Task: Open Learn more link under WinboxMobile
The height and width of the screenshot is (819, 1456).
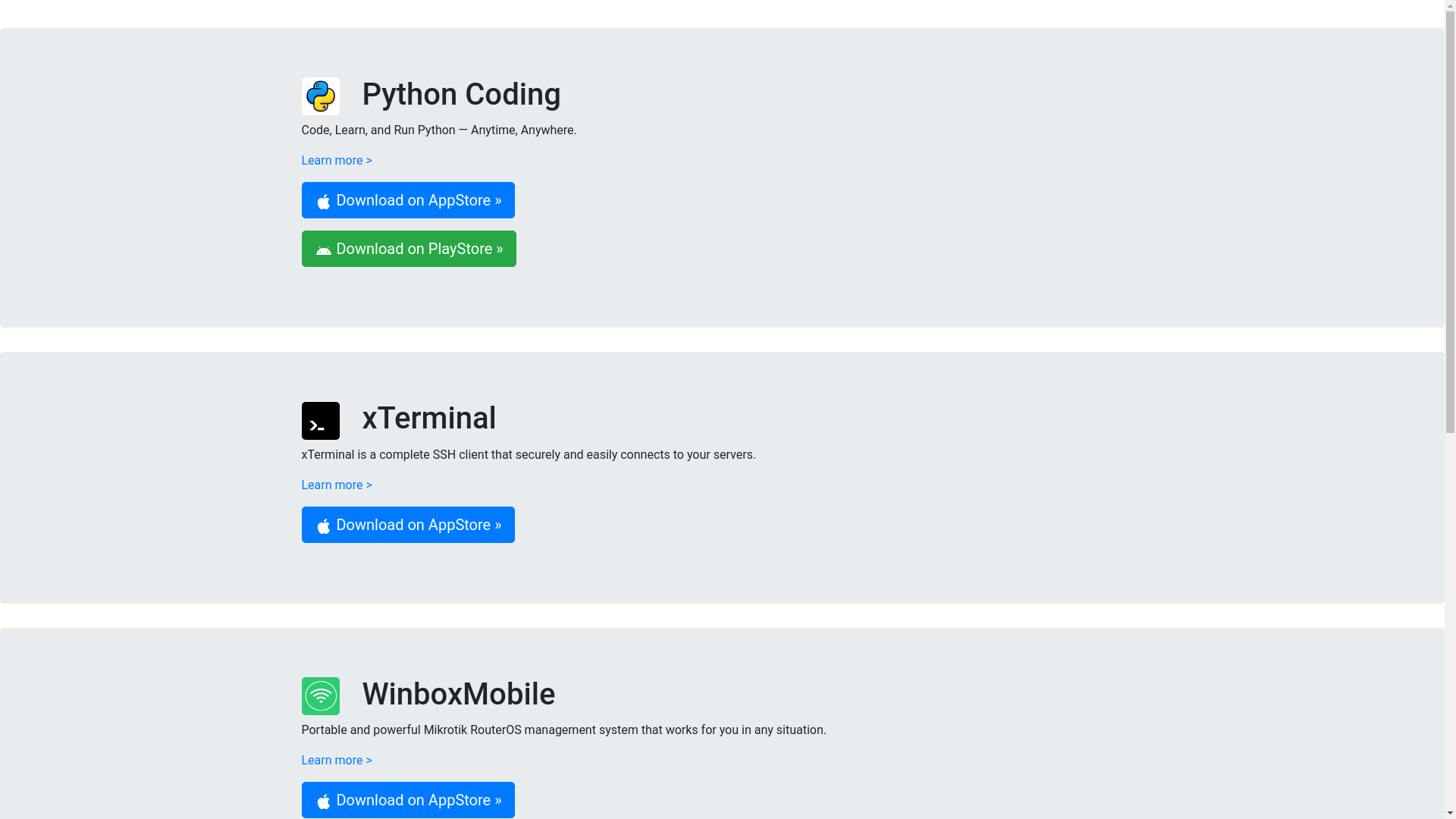Action: (337, 761)
